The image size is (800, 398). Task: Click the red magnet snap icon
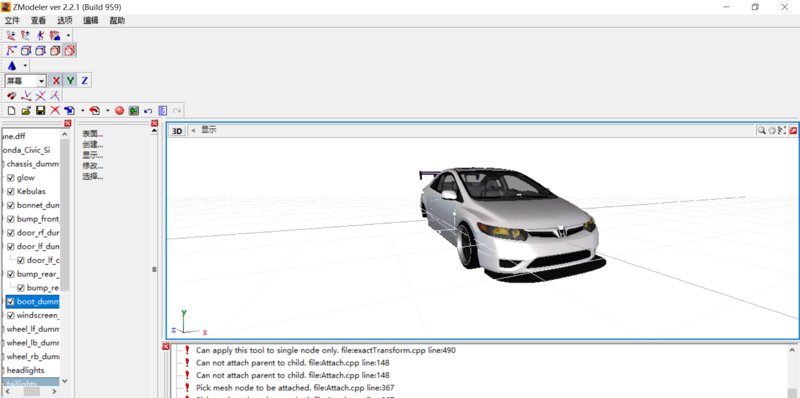point(11,95)
